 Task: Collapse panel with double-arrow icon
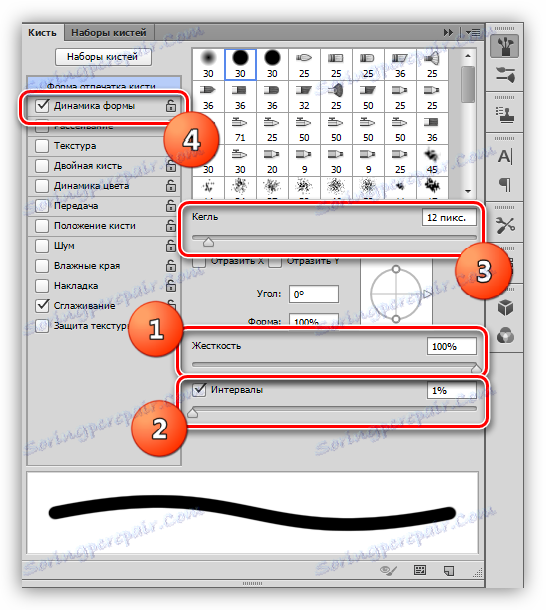[x=448, y=33]
